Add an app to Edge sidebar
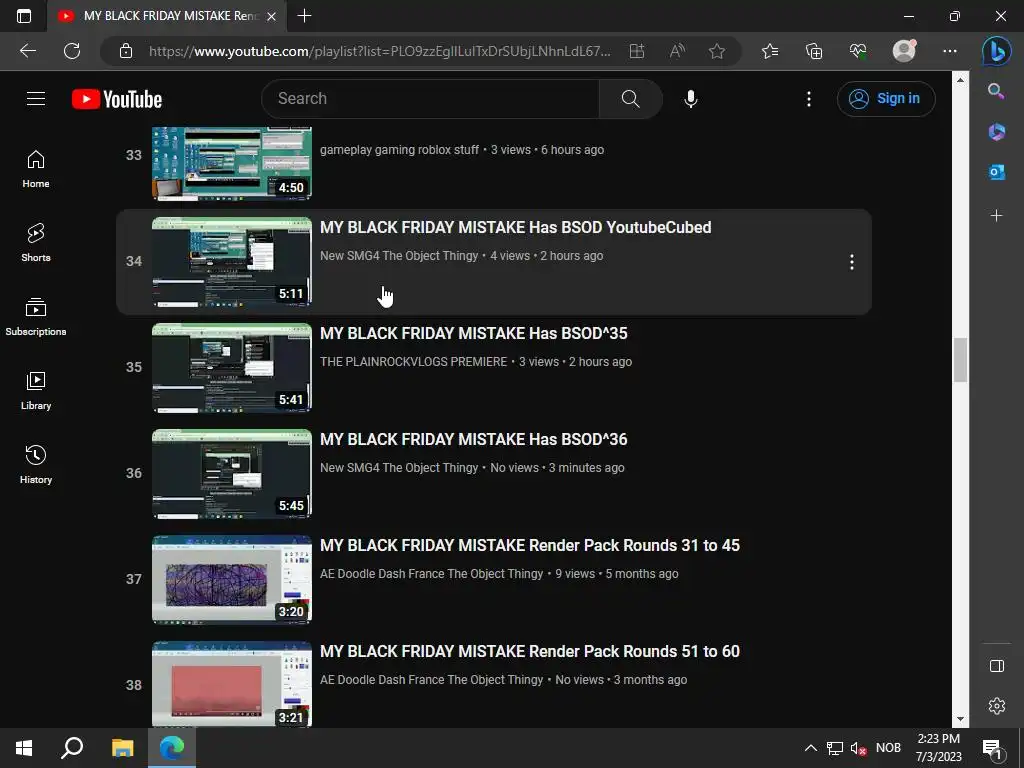The image size is (1024, 768). coord(997,216)
